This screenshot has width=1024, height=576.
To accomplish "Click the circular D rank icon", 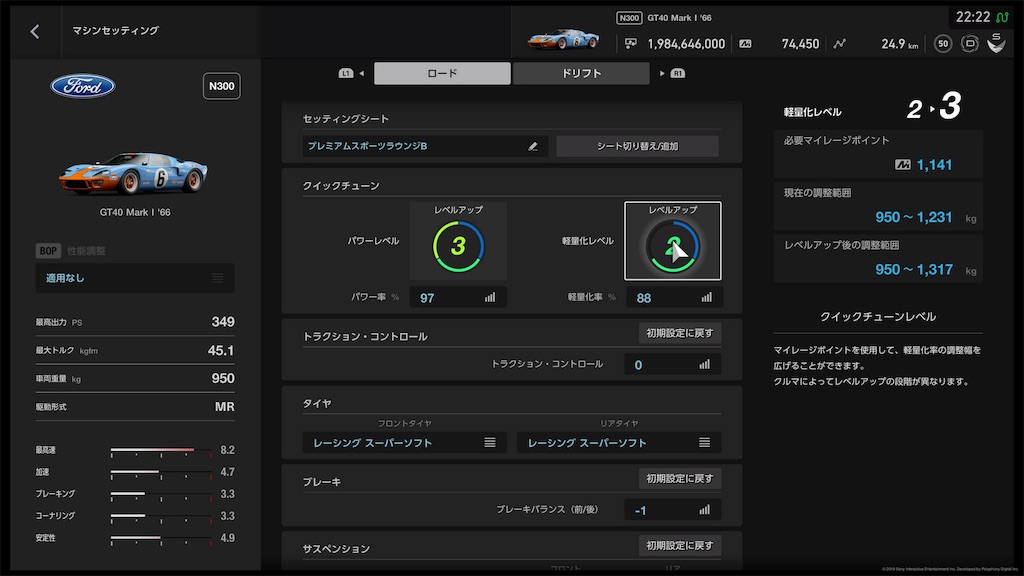I will [x=970, y=44].
